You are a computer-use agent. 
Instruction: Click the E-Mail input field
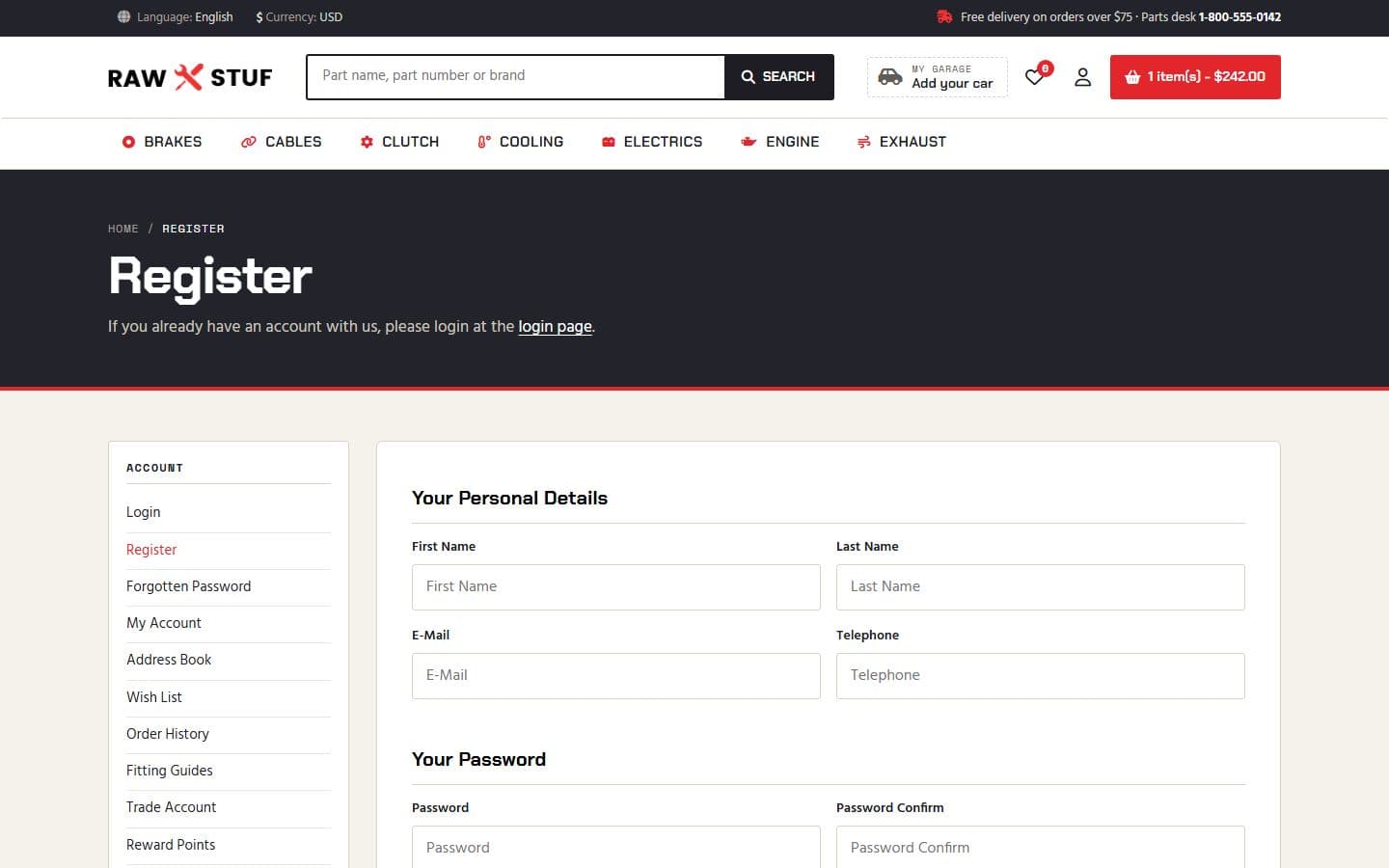pos(616,676)
